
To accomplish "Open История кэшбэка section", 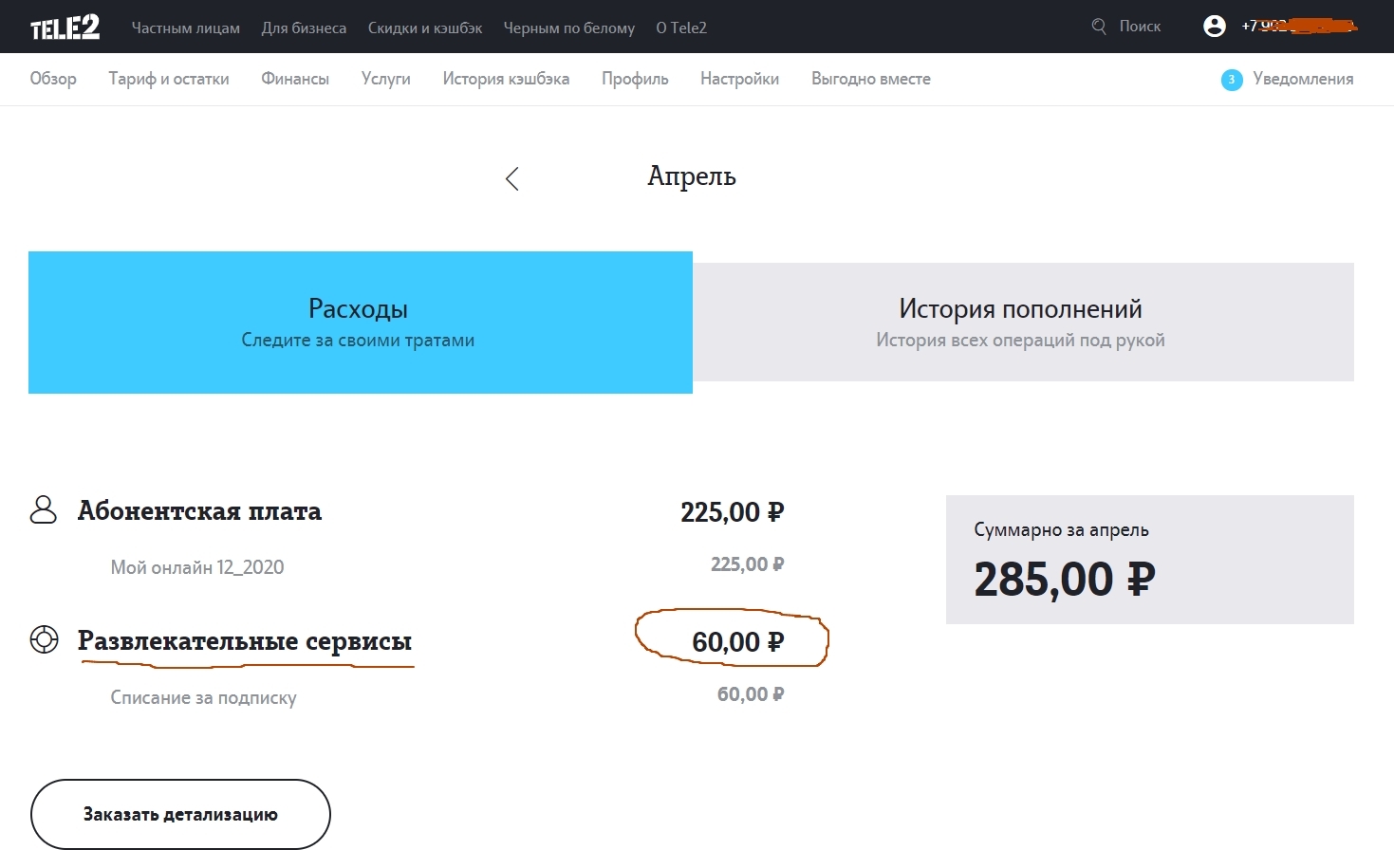I will 506,79.
